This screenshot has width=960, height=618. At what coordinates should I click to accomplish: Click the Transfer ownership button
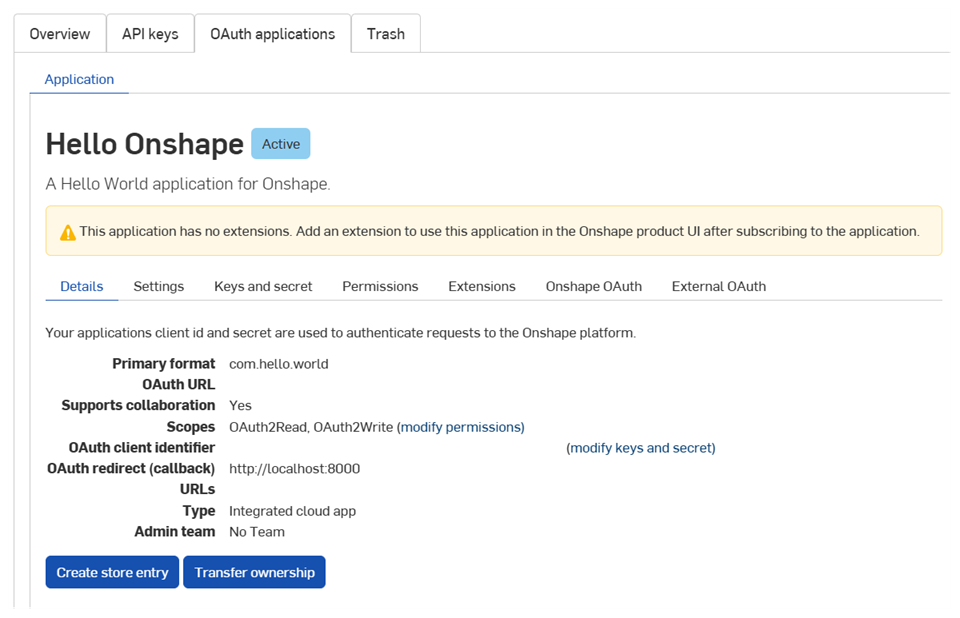point(254,572)
